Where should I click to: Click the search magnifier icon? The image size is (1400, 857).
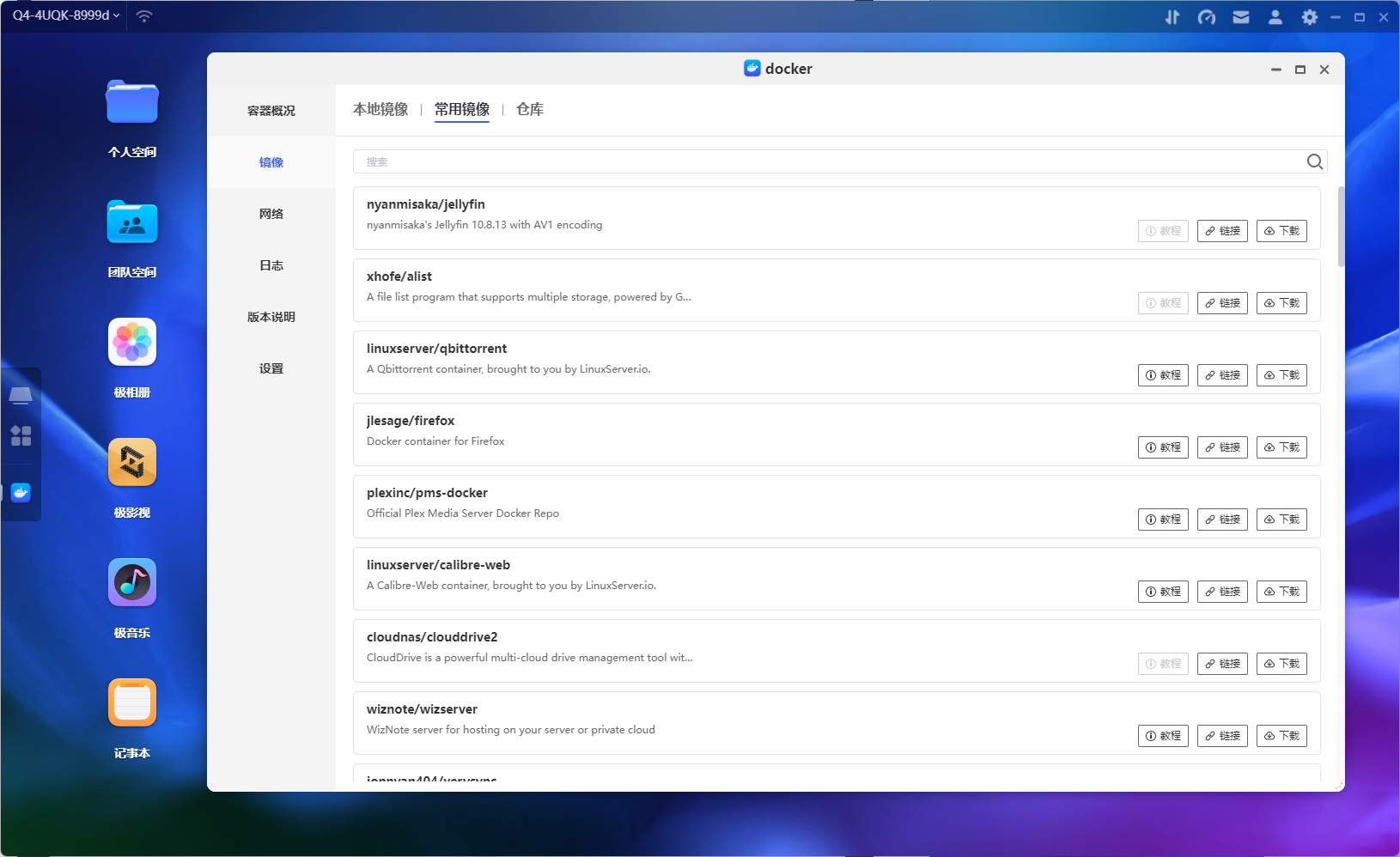[x=1315, y=161]
